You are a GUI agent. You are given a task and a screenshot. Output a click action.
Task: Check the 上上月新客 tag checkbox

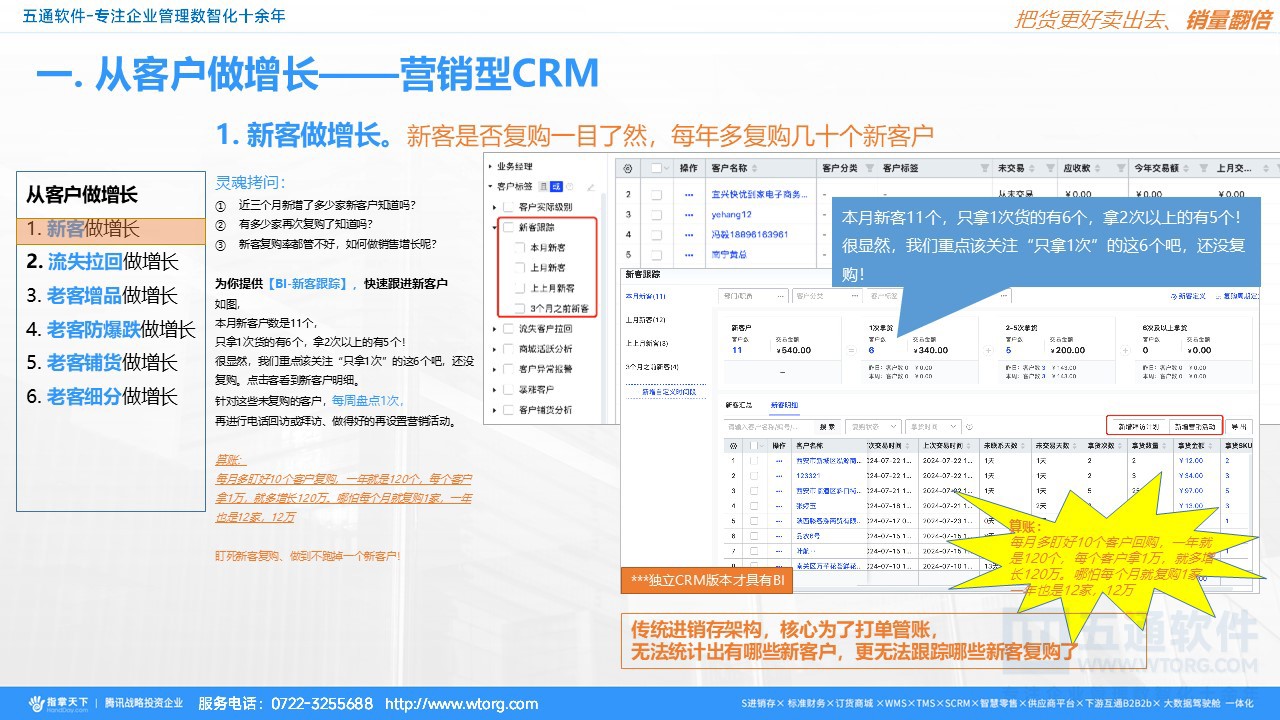(x=520, y=288)
